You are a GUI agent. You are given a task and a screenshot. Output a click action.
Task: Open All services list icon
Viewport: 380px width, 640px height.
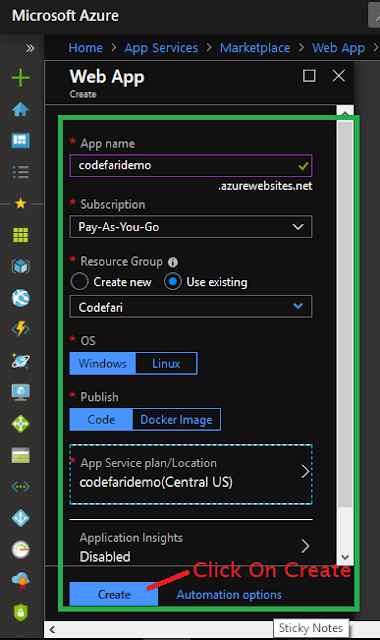pyautogui.click(x=20, y=172)
